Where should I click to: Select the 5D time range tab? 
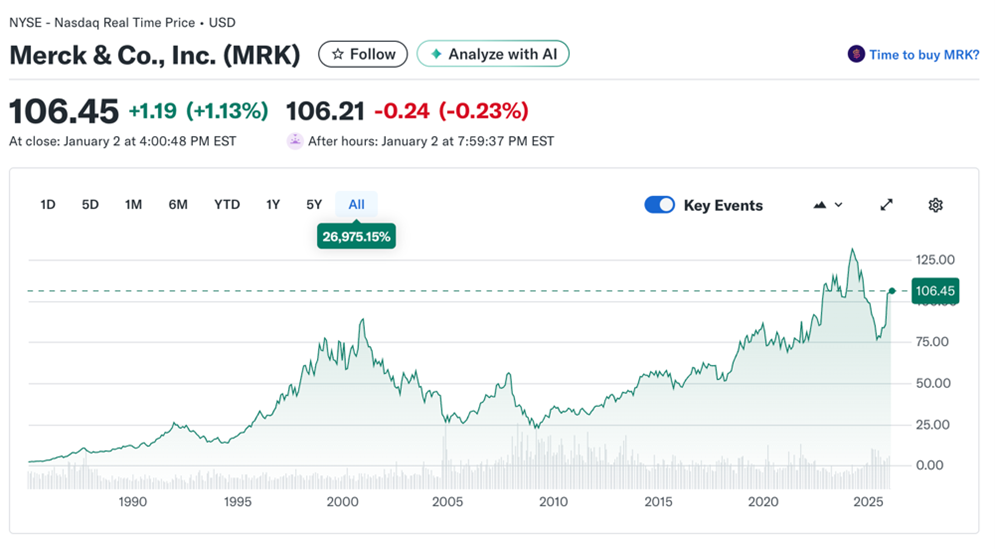[90, 204]
